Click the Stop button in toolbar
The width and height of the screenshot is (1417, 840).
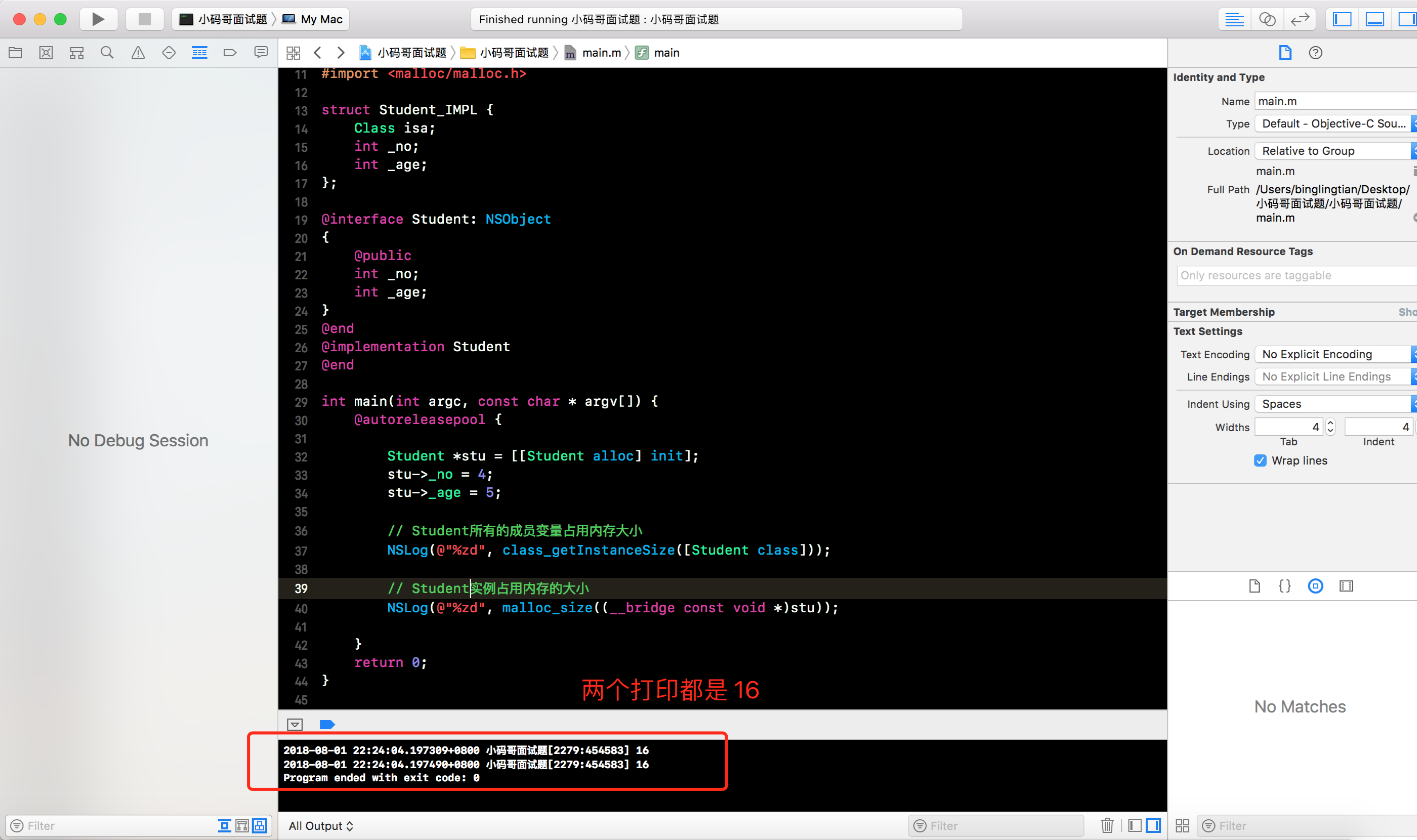(x=144, y=19)
